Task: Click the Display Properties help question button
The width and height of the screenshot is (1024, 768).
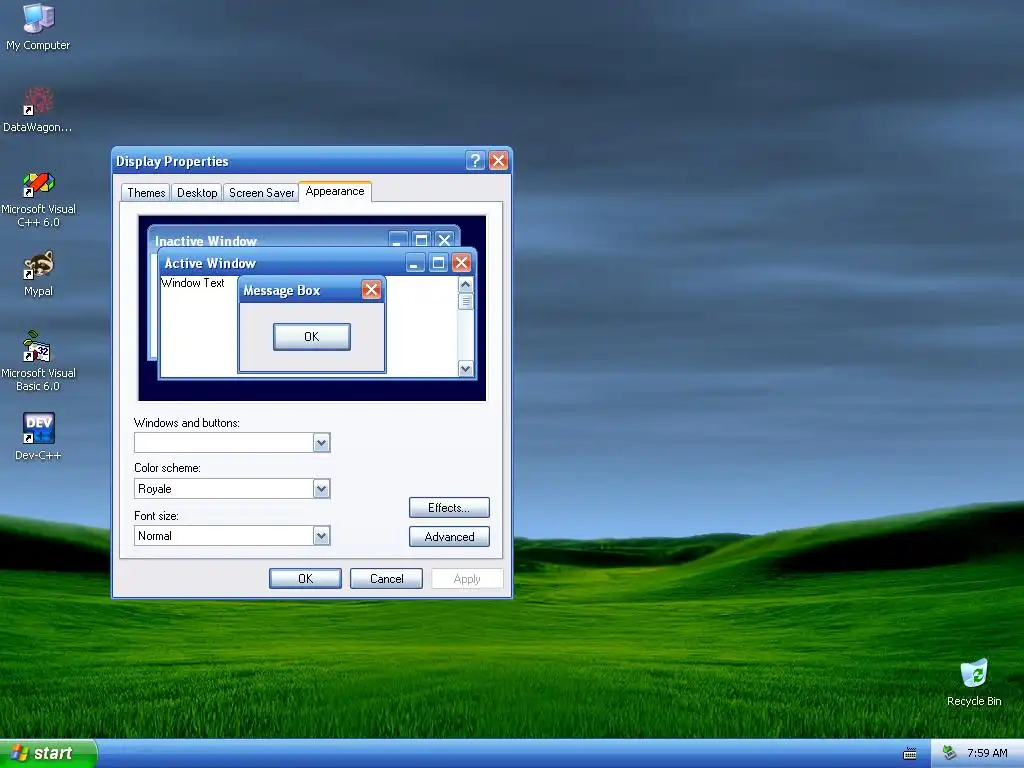Action: click(x=475, y=161)
